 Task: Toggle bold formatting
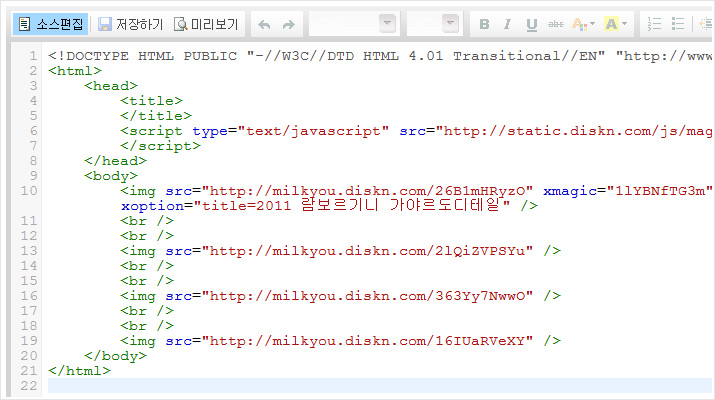pos(484,24)
